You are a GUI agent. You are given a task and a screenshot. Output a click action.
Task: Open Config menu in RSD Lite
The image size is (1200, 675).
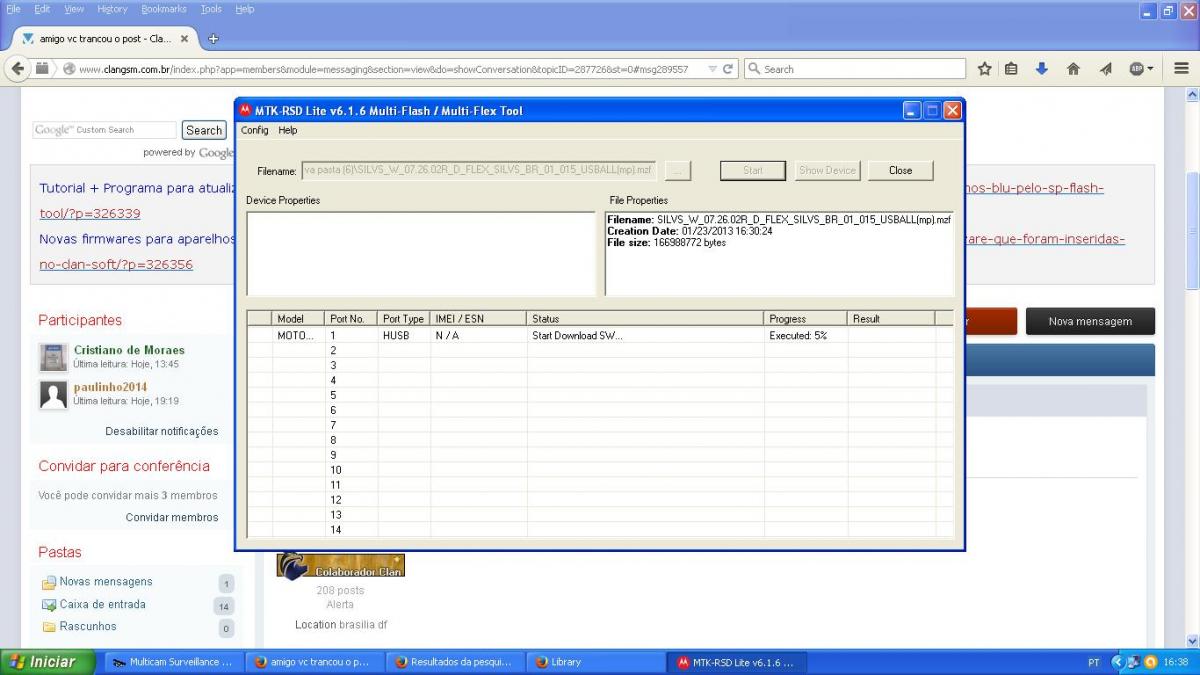pos(255,130)
